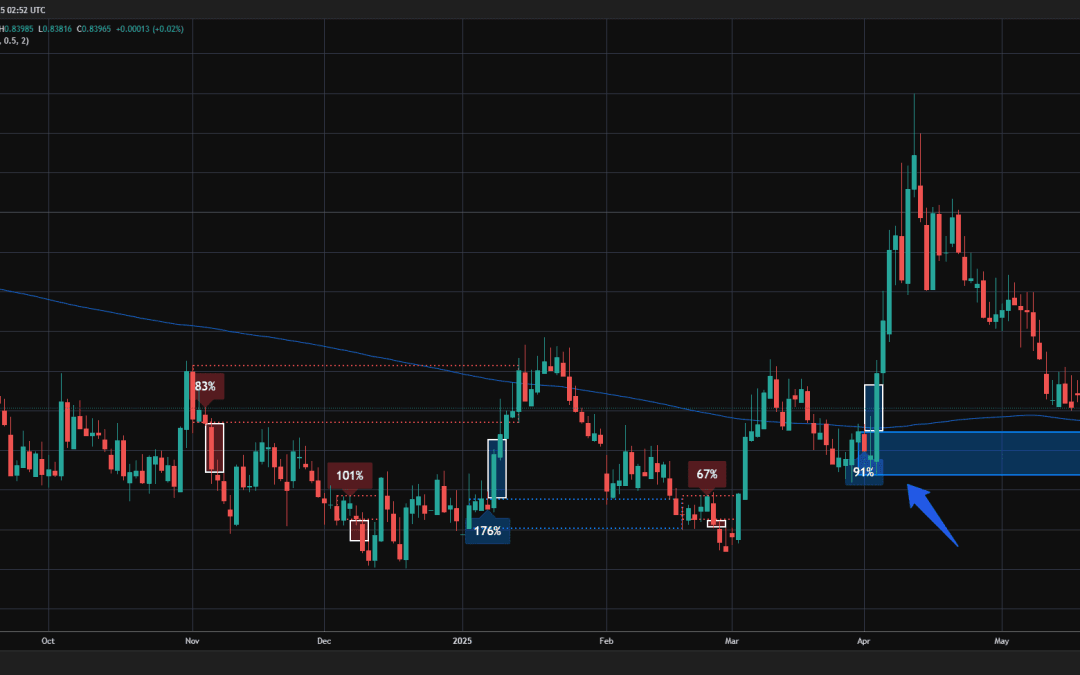Select the 101% percentage label

[x=352, y=475]
